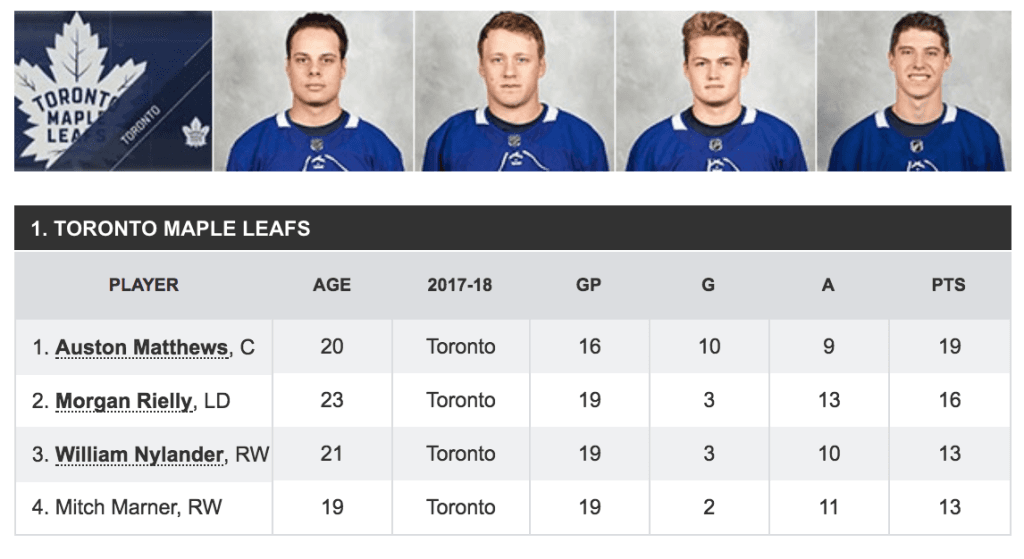Select Morgan Rielly's assists value 13

[829, 400]
